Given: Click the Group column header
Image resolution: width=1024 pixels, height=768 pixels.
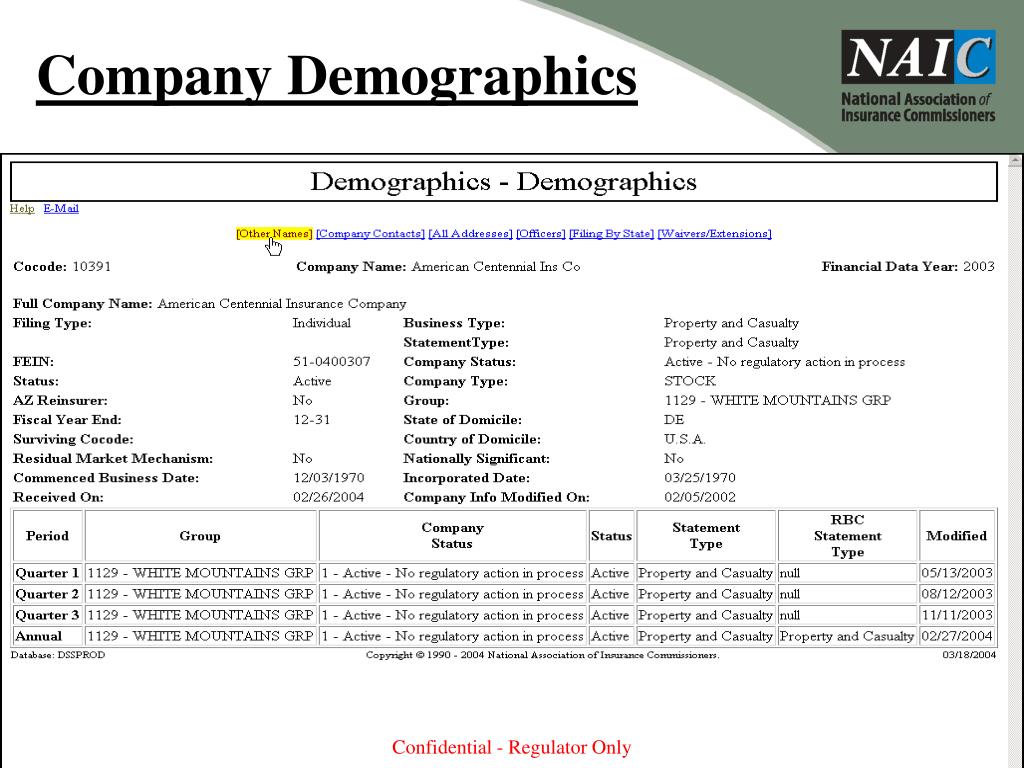Looking at the screenshot, I should point(200,536).
